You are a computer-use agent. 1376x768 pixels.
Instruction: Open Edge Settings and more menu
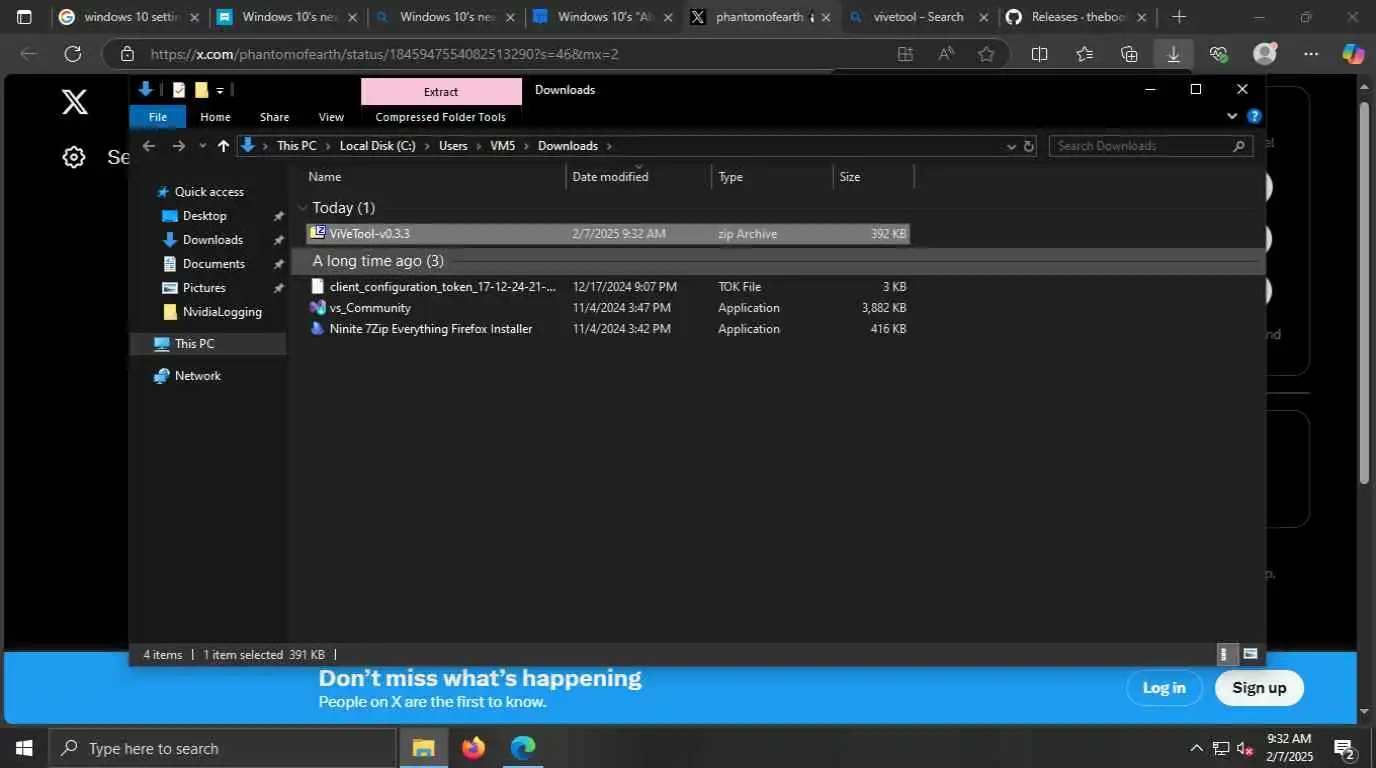1310,54
